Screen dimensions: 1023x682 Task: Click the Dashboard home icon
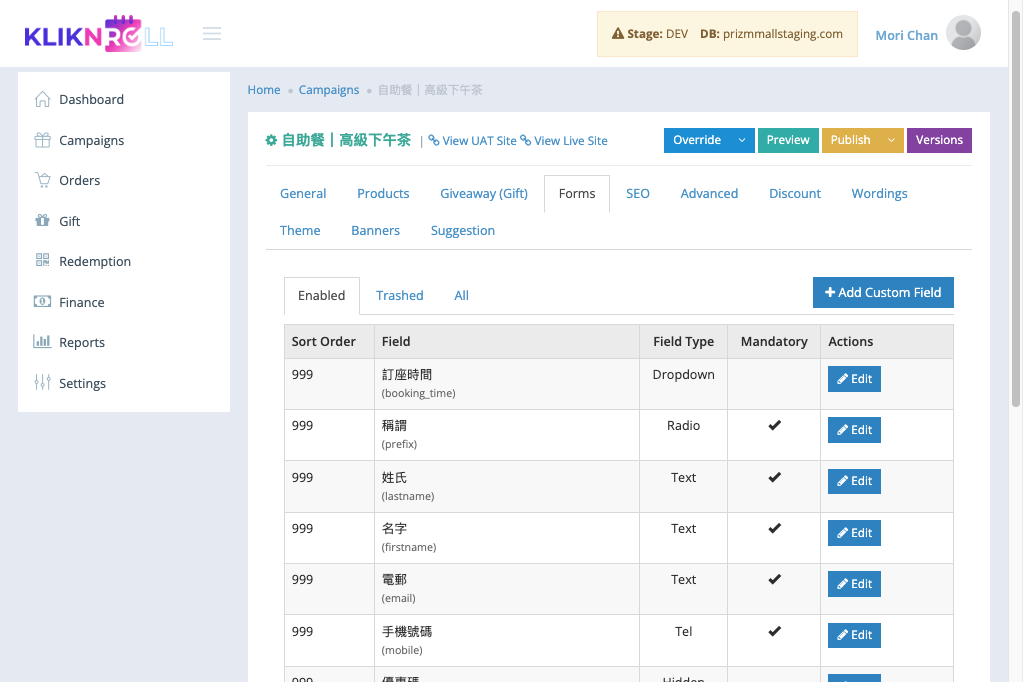click(x=42, y=99)
